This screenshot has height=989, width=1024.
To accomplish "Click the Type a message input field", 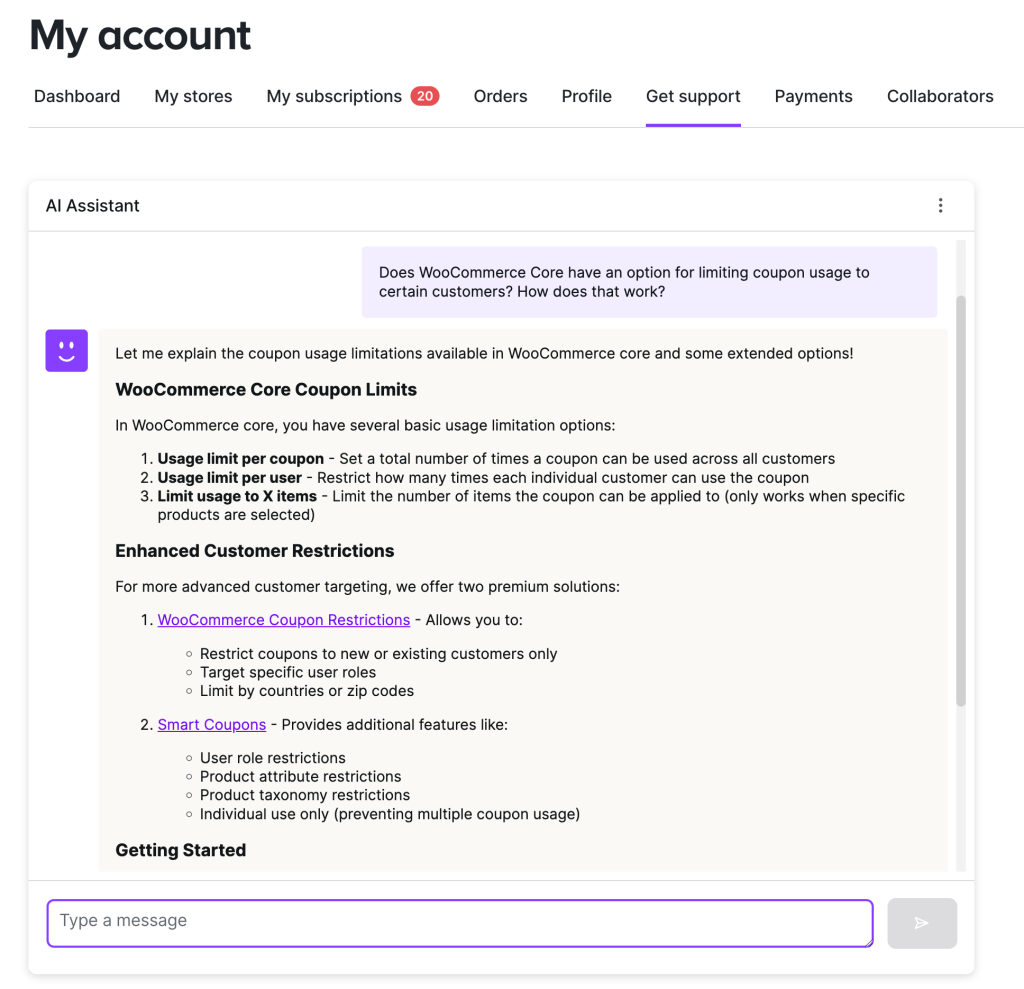I will (x=460, y=922).
